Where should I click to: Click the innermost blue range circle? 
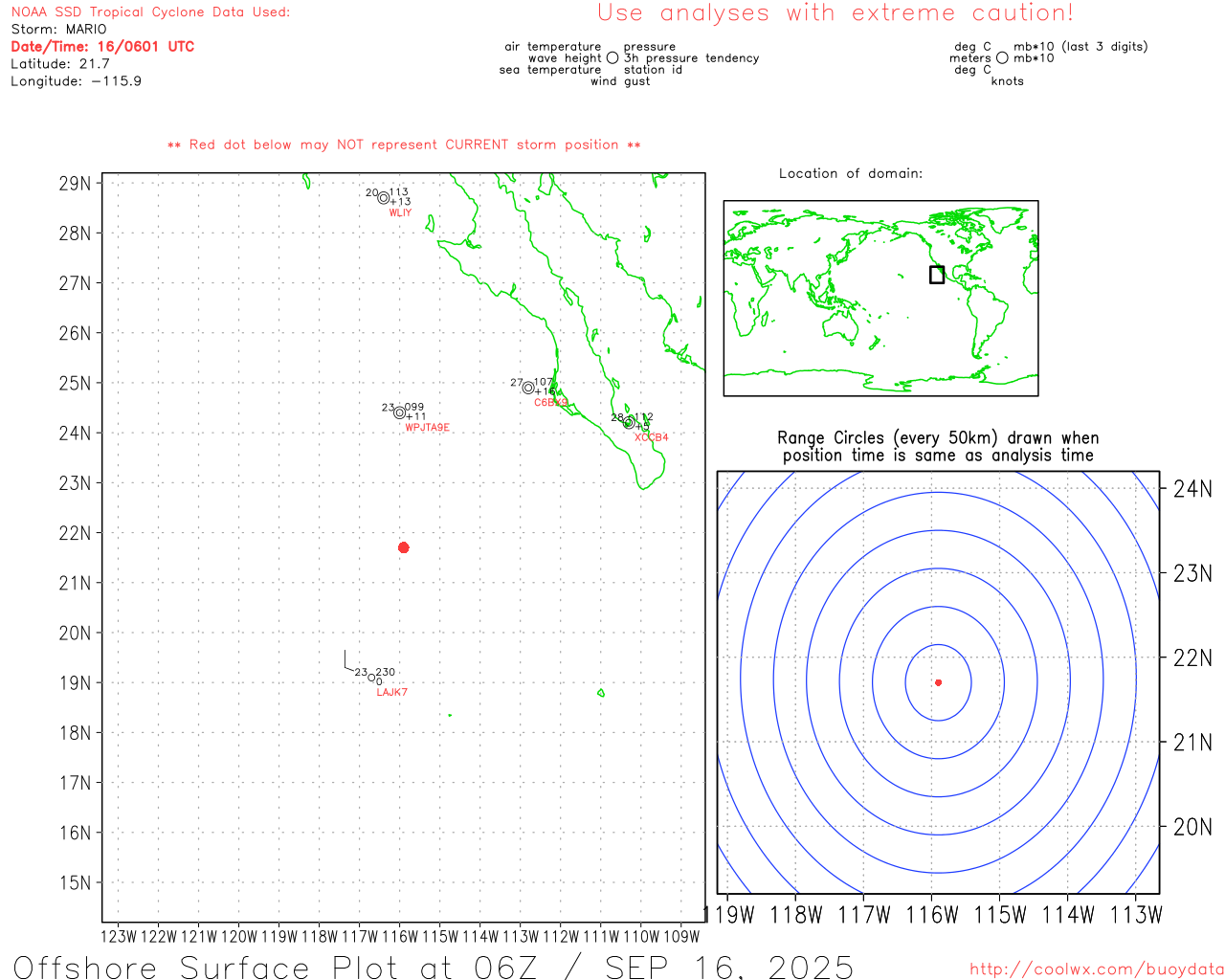coord(938,682)
